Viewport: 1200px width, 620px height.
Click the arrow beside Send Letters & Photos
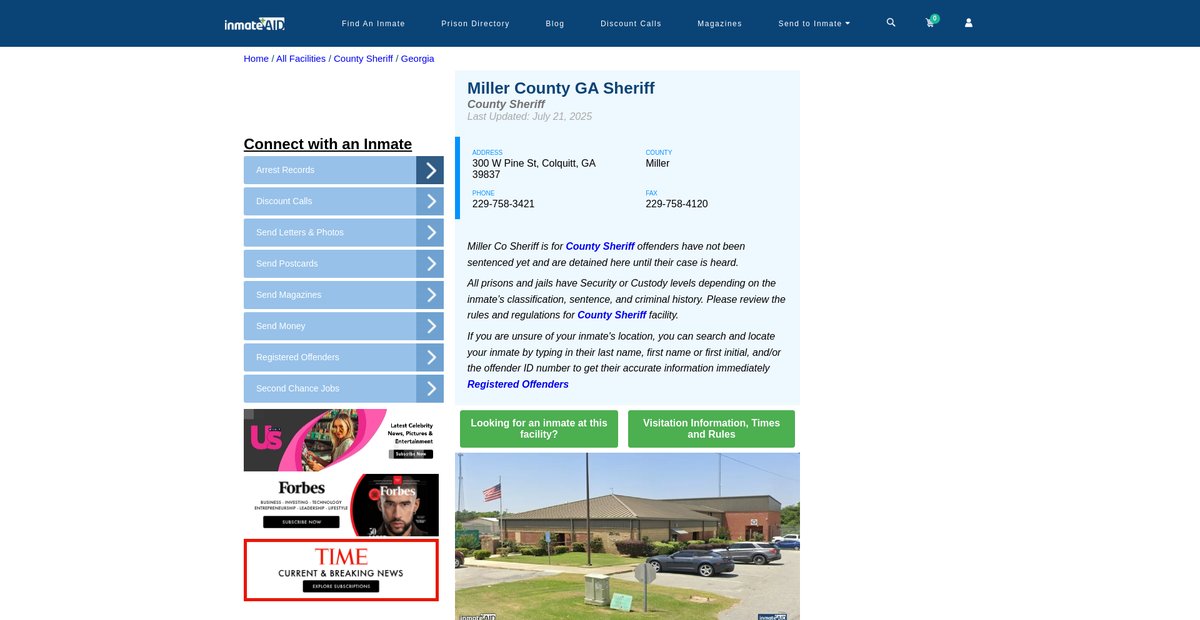(x=430, y=232)
